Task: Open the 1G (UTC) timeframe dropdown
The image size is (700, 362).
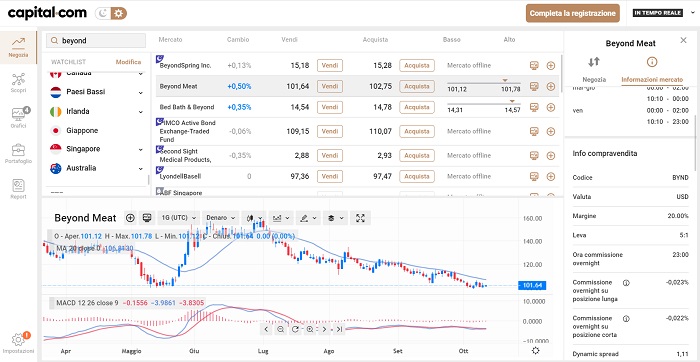Action: [x=179, y=218]
